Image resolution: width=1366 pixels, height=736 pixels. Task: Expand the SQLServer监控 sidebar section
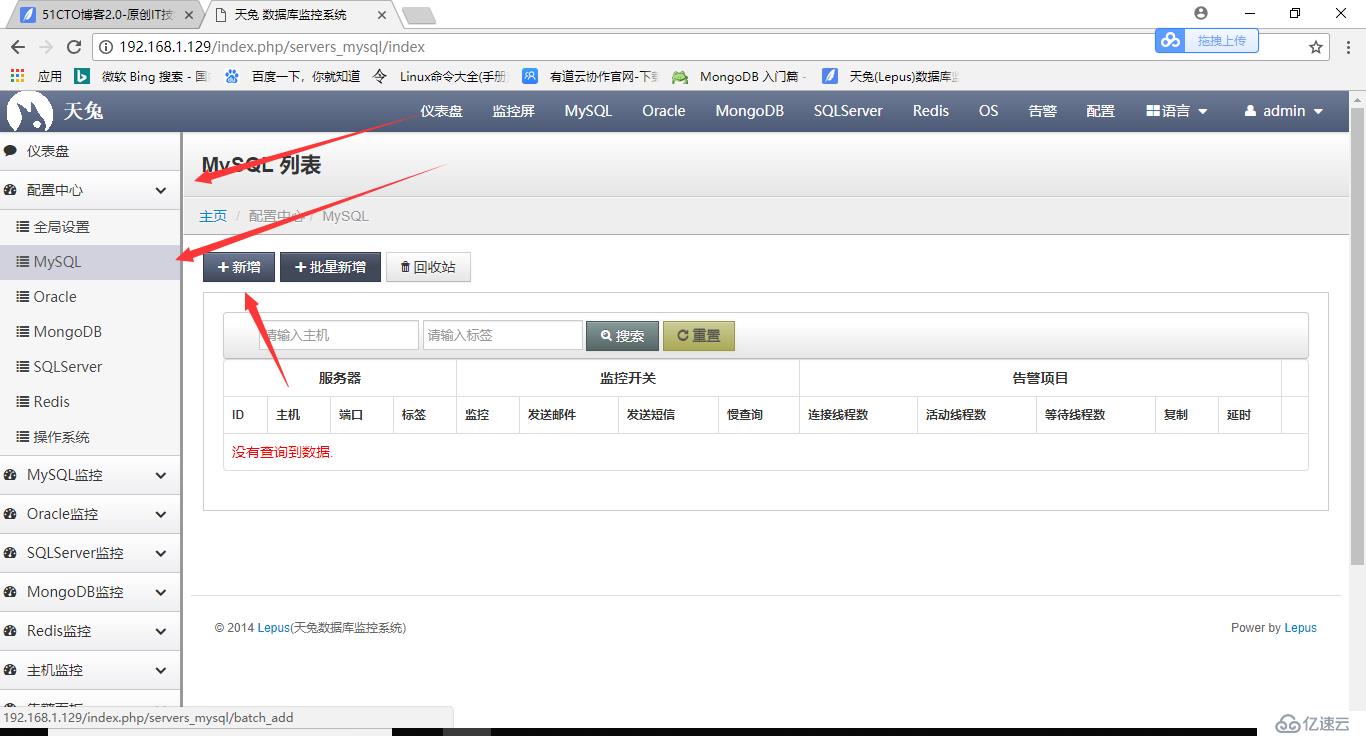(90, 553)
